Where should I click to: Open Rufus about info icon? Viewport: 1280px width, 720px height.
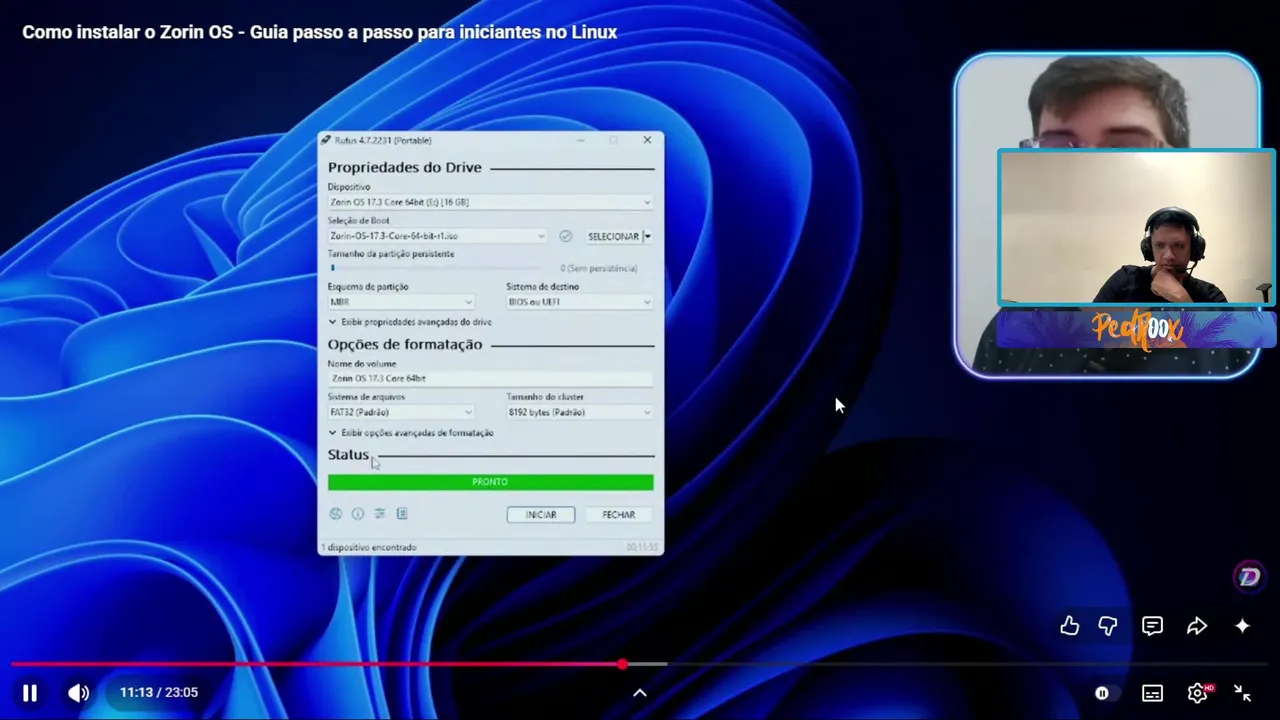(x=358, y=514)
